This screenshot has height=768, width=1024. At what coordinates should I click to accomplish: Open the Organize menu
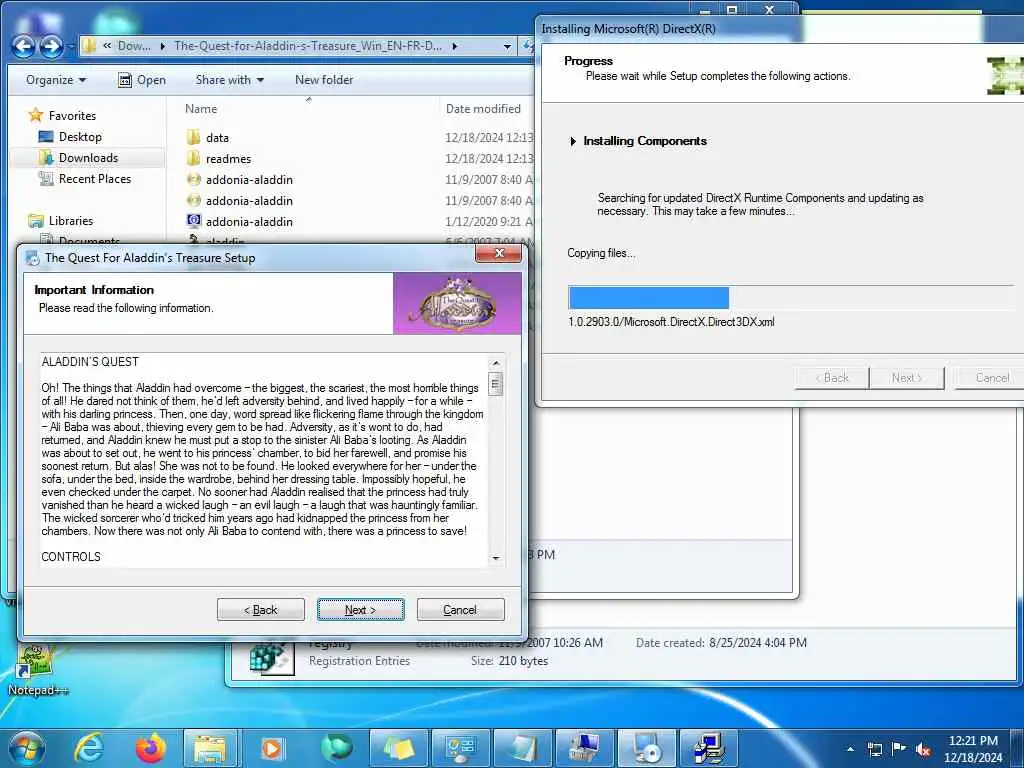[56, 80]
